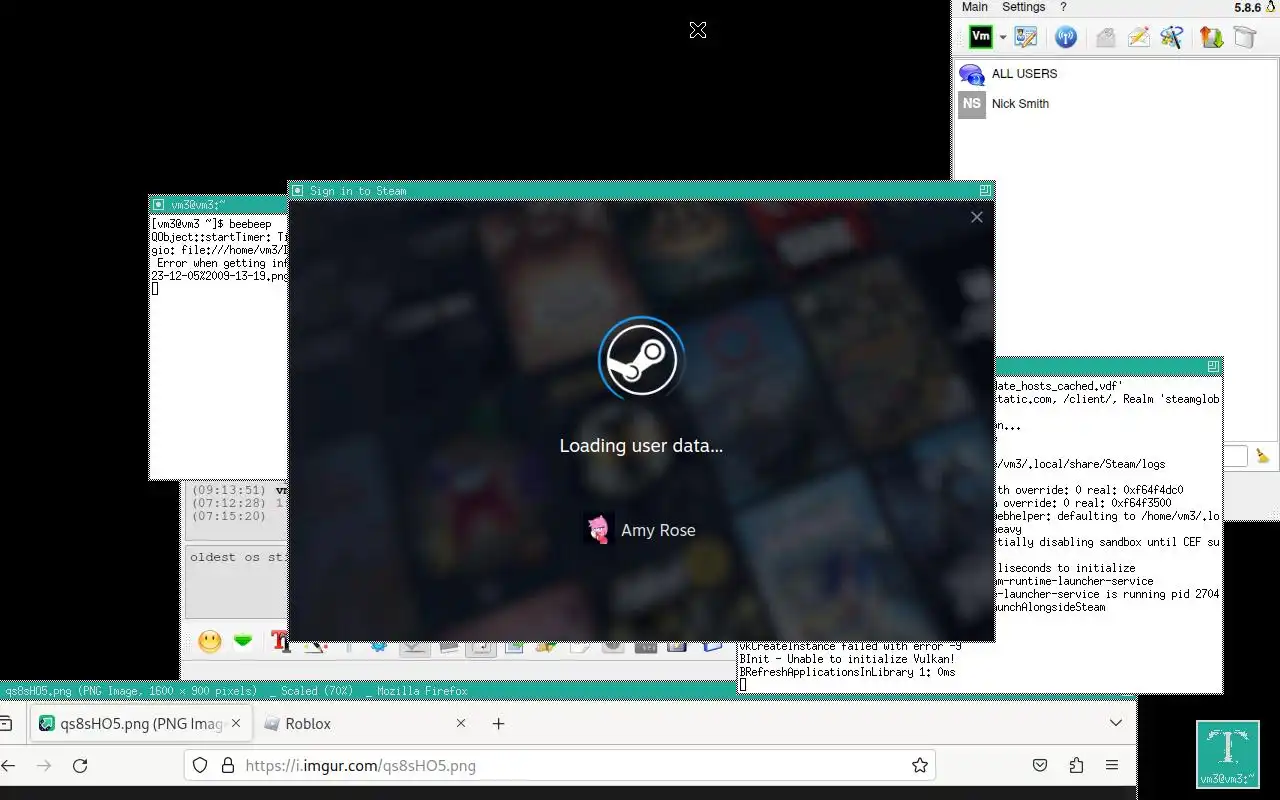Open the status dropdown arrow next to Vm
This screenshot has width=1280, height=800.
pyautogui.click(x=1002, y=38)
